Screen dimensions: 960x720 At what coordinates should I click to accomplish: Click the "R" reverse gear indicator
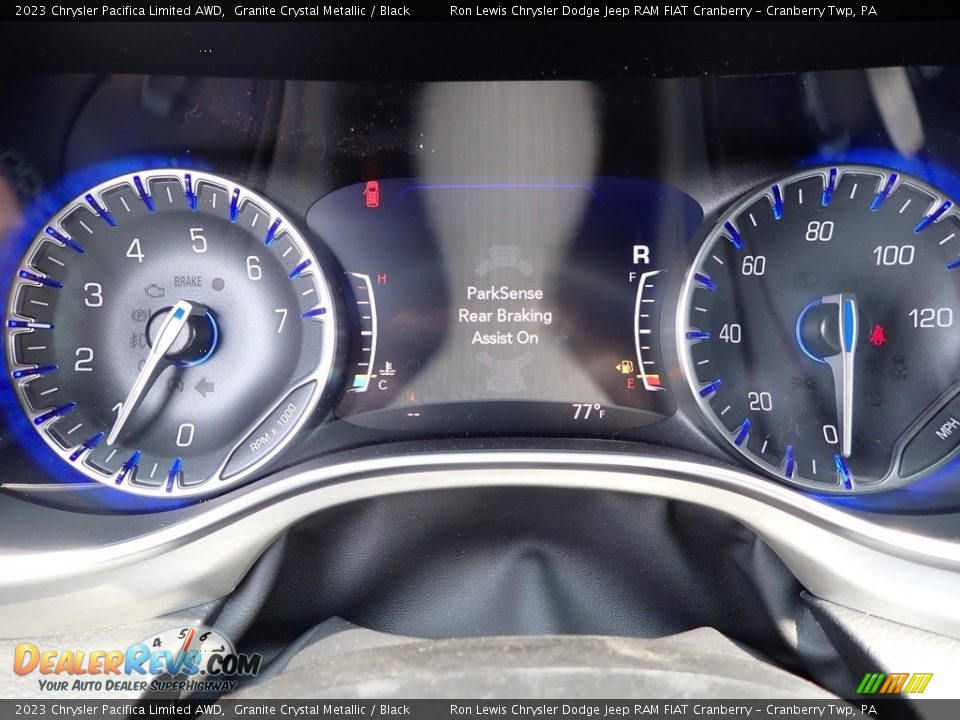[640, 254]
